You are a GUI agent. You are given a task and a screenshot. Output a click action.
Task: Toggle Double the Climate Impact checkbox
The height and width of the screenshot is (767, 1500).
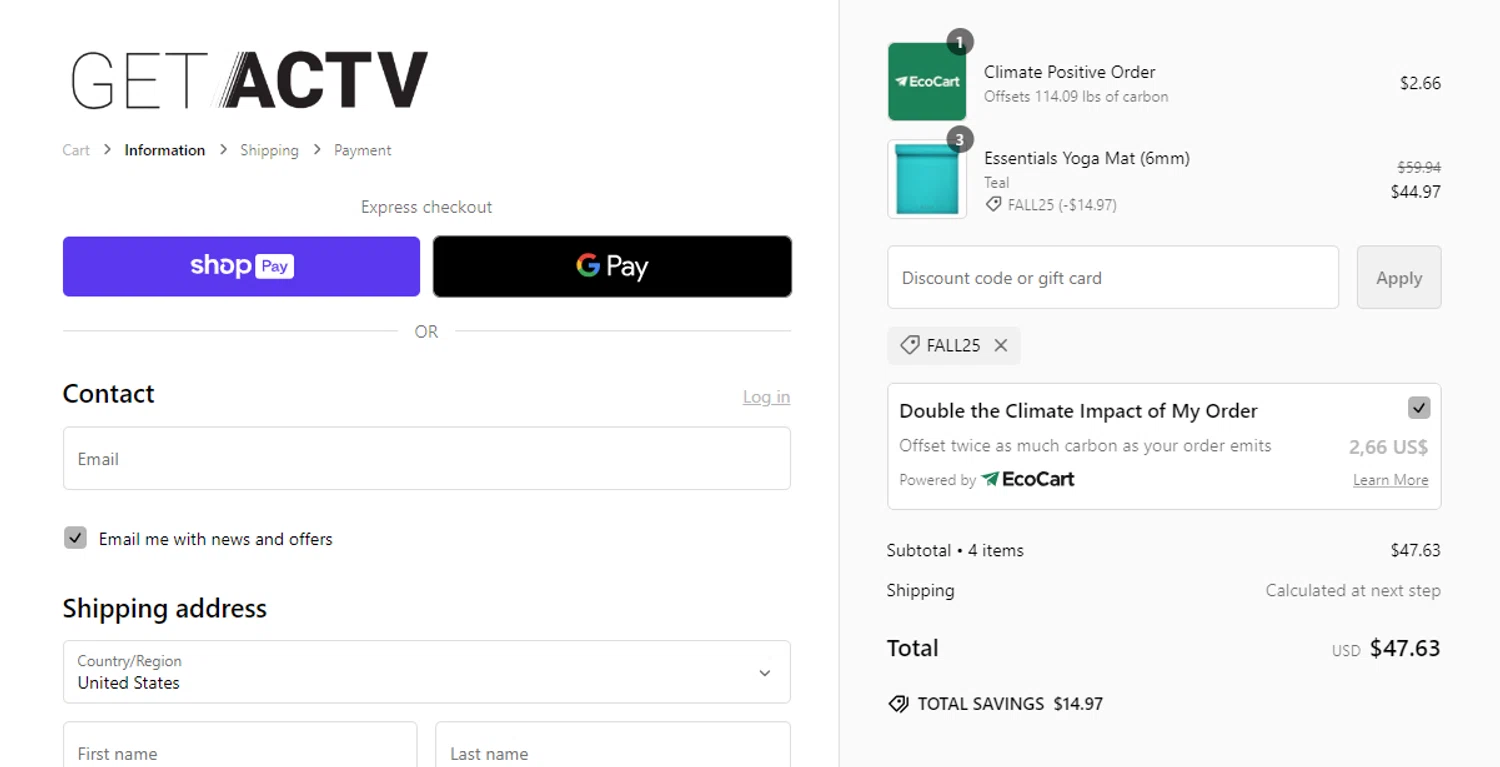(x=1418, y=408)
